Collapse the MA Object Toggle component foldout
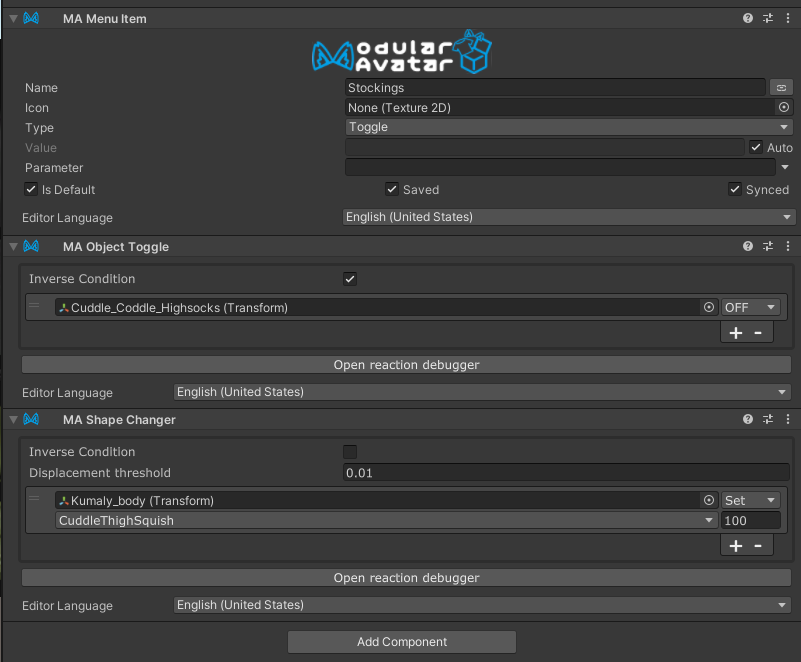The width and height of the screenshot is (801, 662). 14,247
